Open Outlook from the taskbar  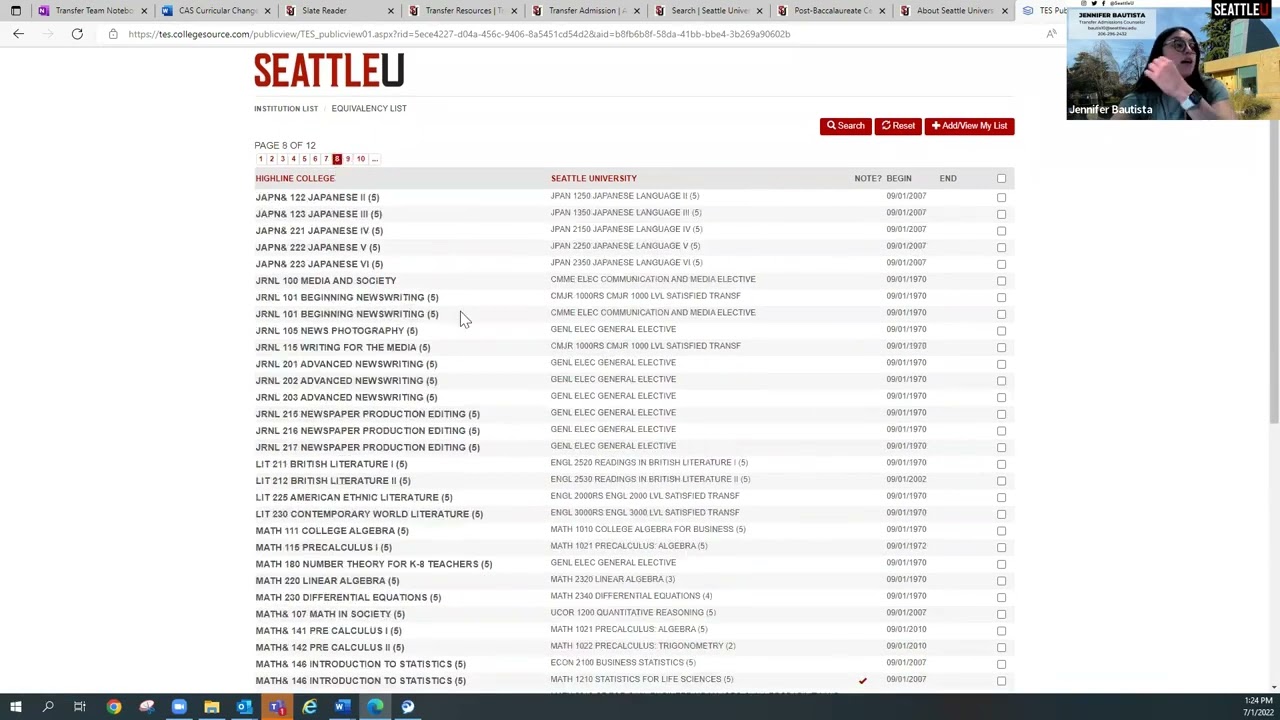[x=244, y=707]
